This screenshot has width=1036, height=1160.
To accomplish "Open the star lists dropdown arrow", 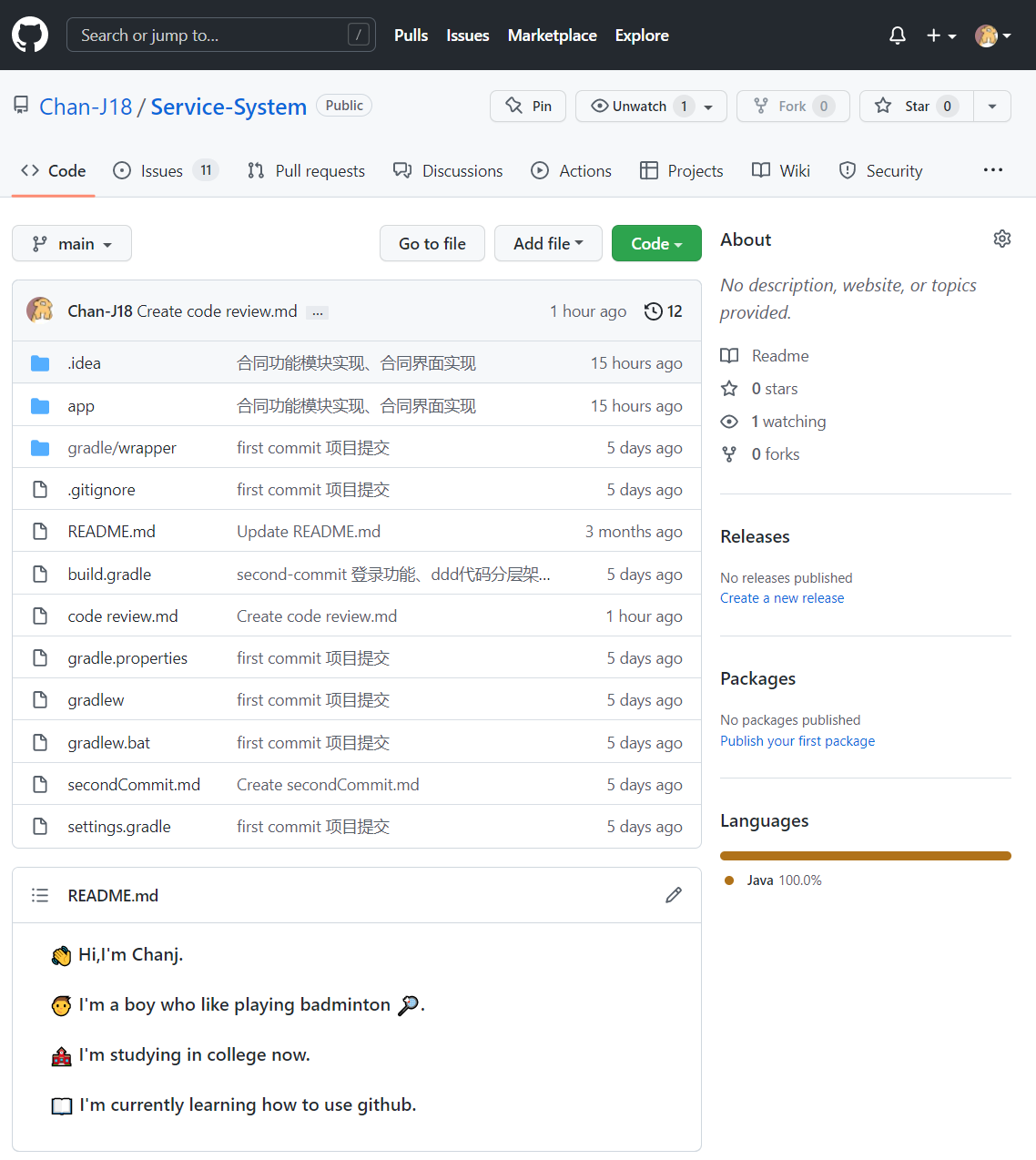I will click(x=992, y=107).
